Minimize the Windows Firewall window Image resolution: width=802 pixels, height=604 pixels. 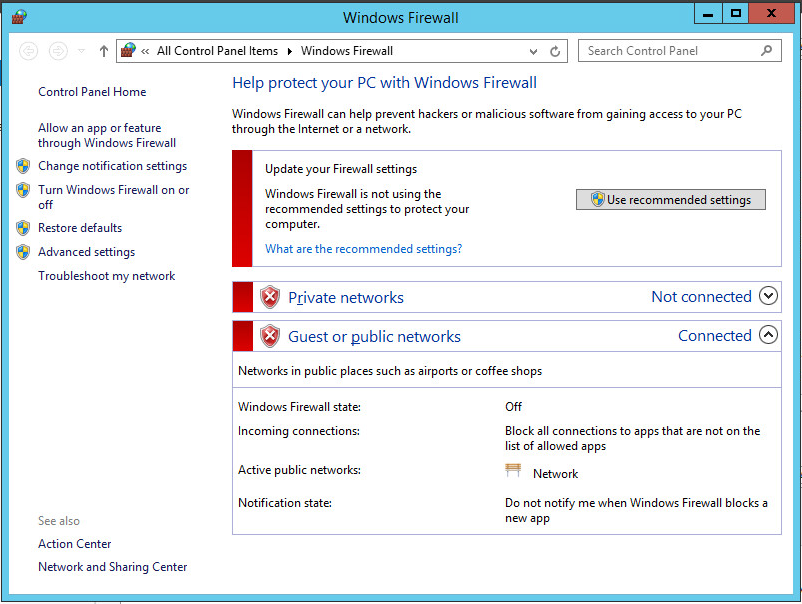[x=708, y=14]
